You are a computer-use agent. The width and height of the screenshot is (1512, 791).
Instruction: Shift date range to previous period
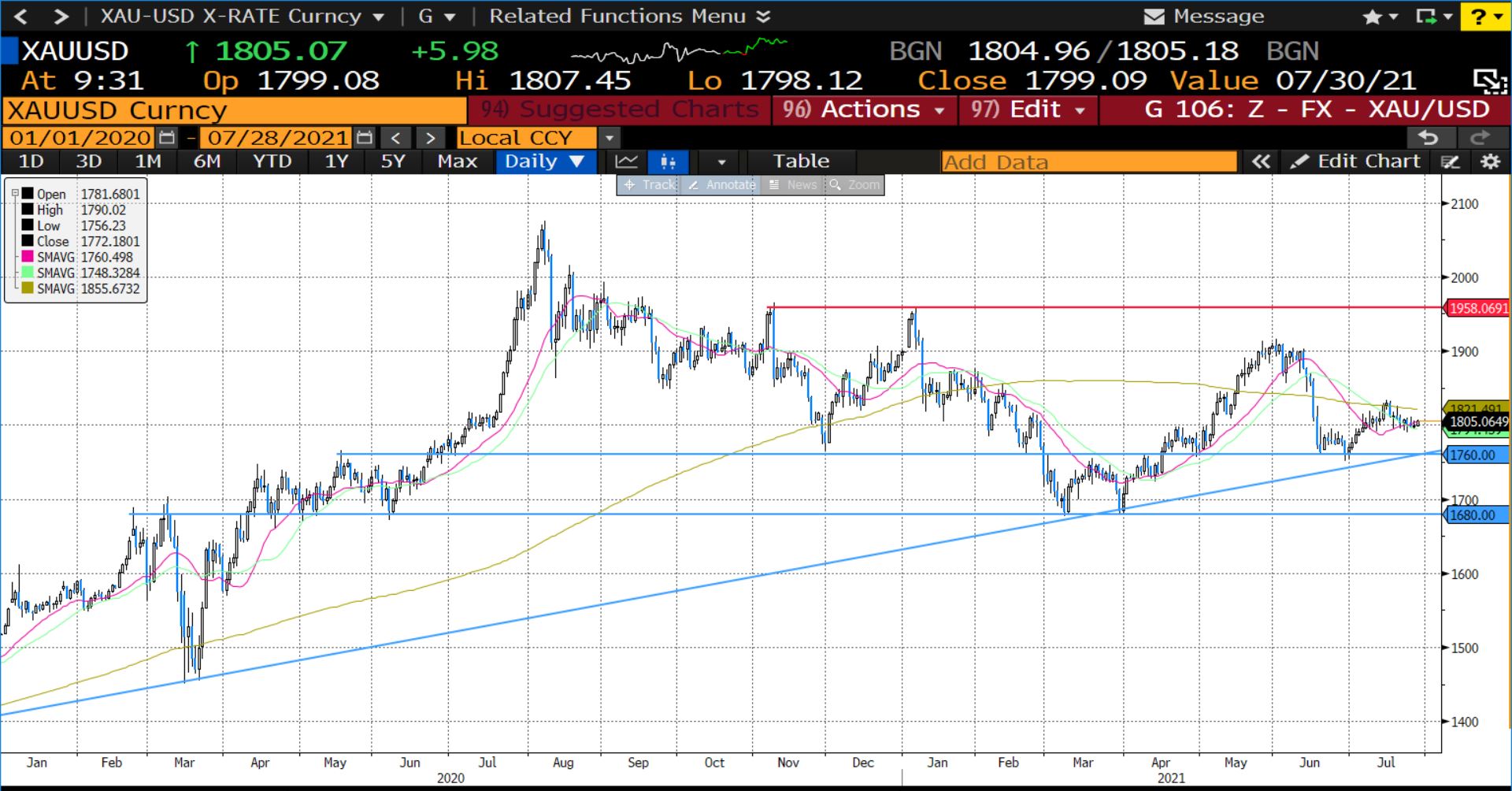pyautogui.click(x=396, y=138)
